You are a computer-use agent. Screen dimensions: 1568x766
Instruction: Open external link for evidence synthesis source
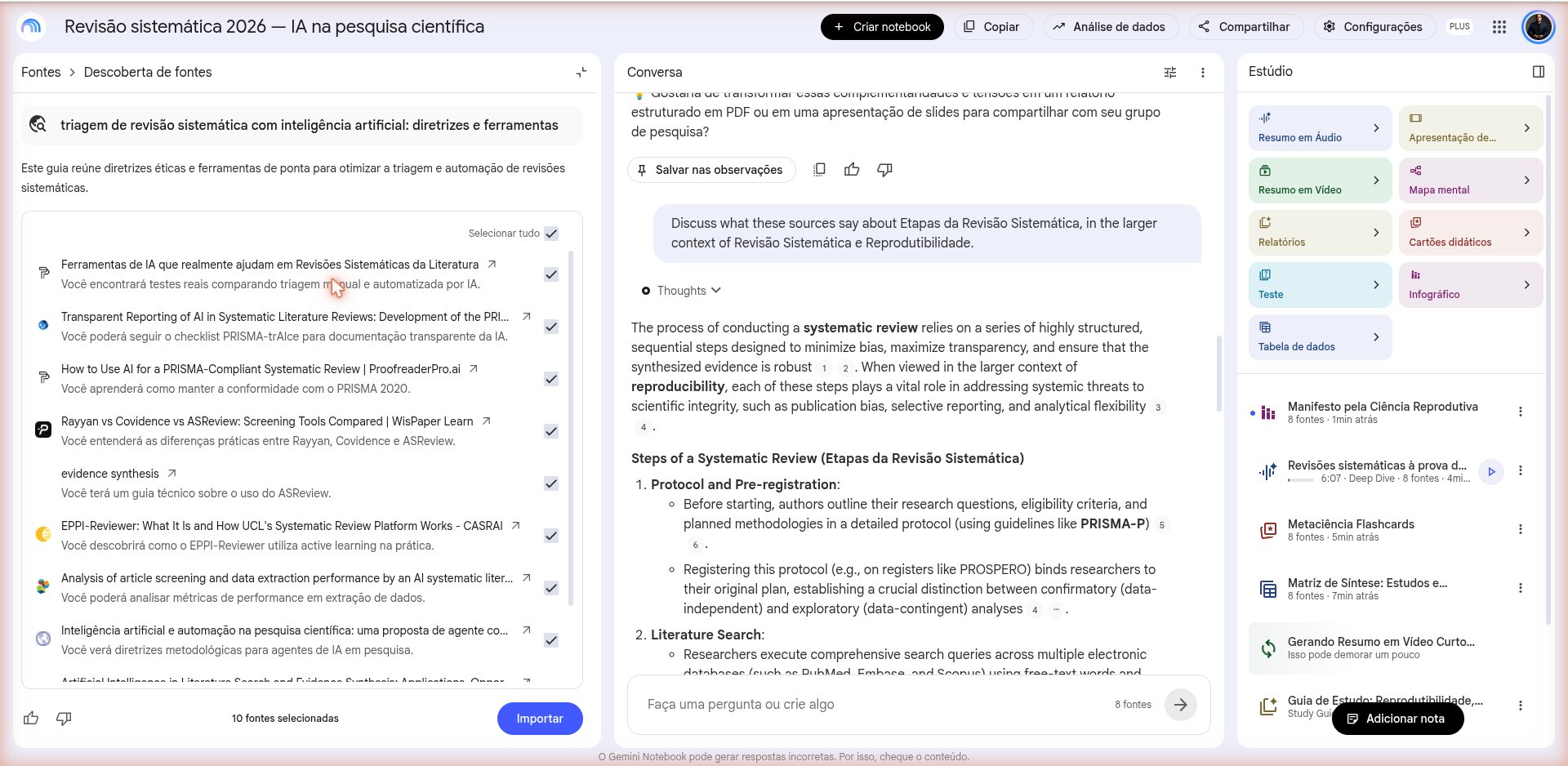tap(171, 473)
